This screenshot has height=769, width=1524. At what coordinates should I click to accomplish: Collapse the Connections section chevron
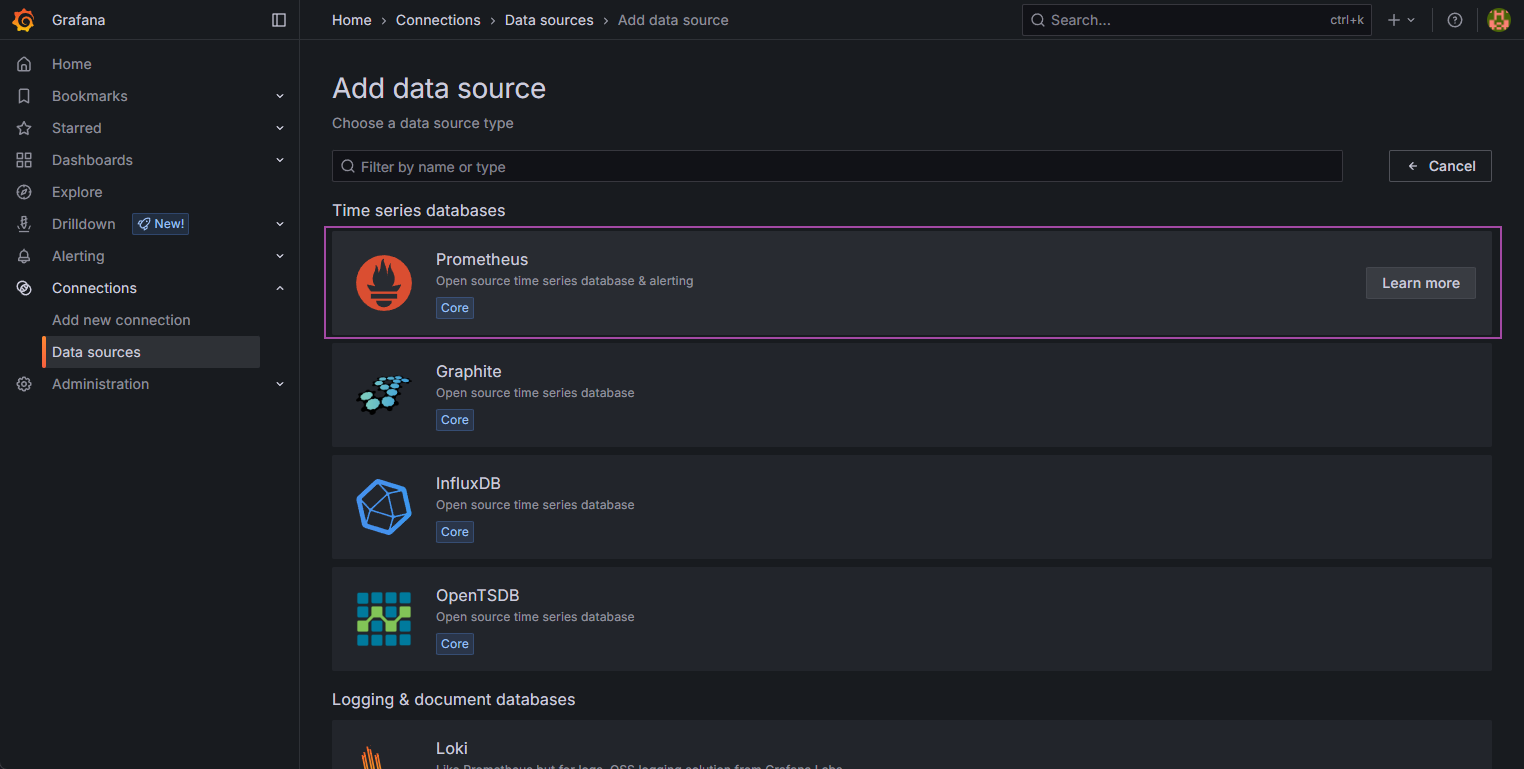click(x=280, y=288)
